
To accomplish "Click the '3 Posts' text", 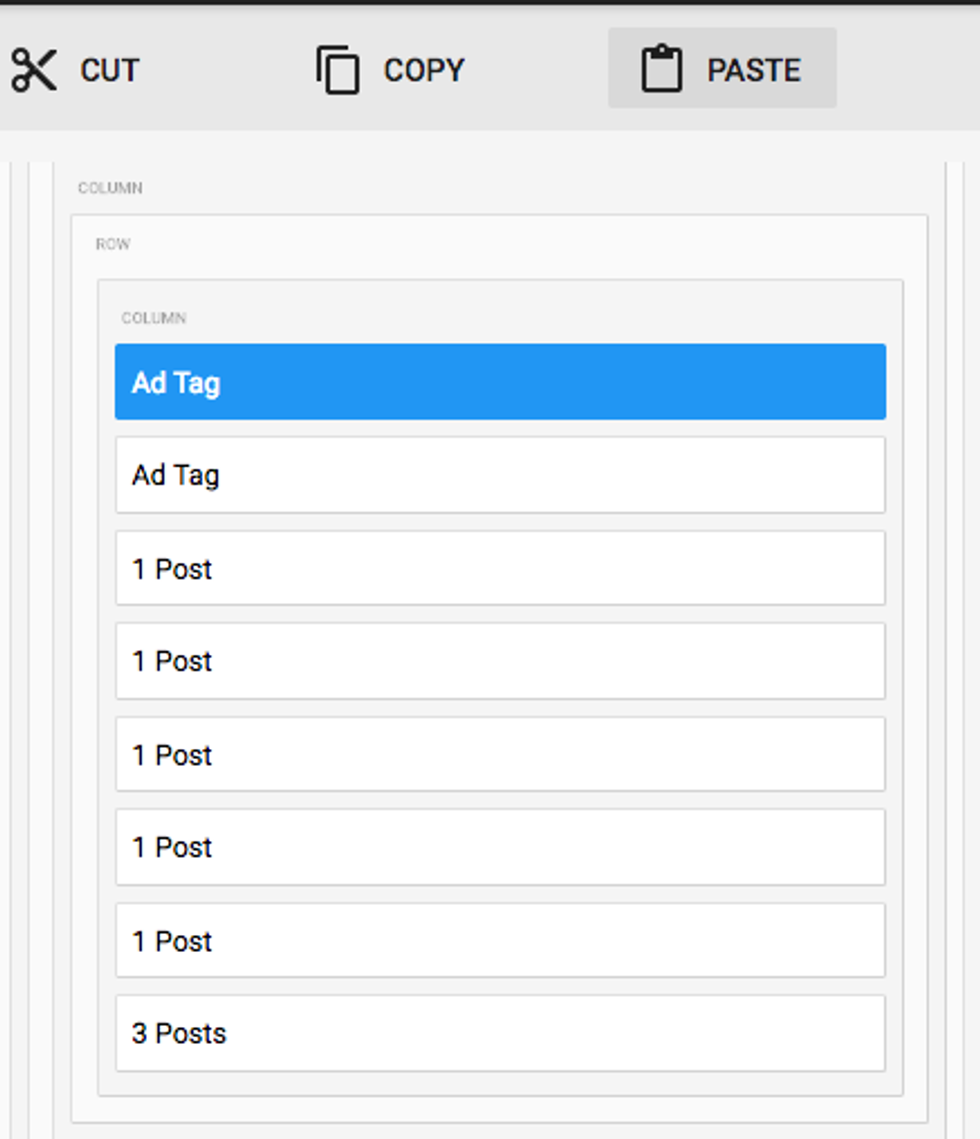I will point(179,1033).
